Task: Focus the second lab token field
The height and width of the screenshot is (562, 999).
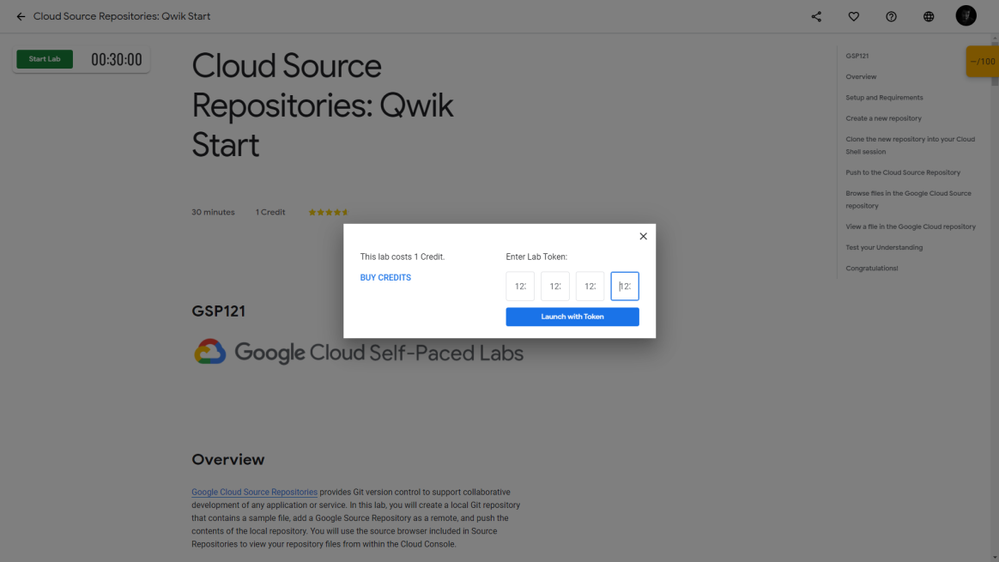Action: click(x=555, y=286)
